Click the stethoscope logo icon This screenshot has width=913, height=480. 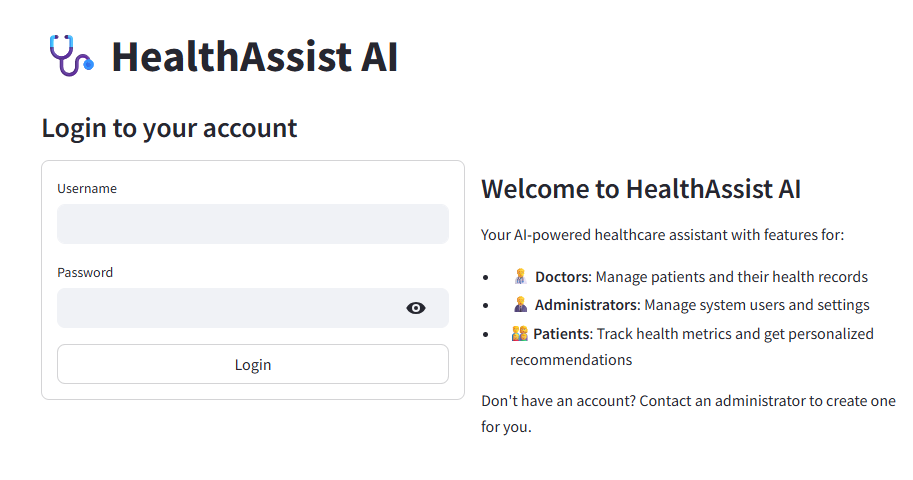click(x=70, y=56)
